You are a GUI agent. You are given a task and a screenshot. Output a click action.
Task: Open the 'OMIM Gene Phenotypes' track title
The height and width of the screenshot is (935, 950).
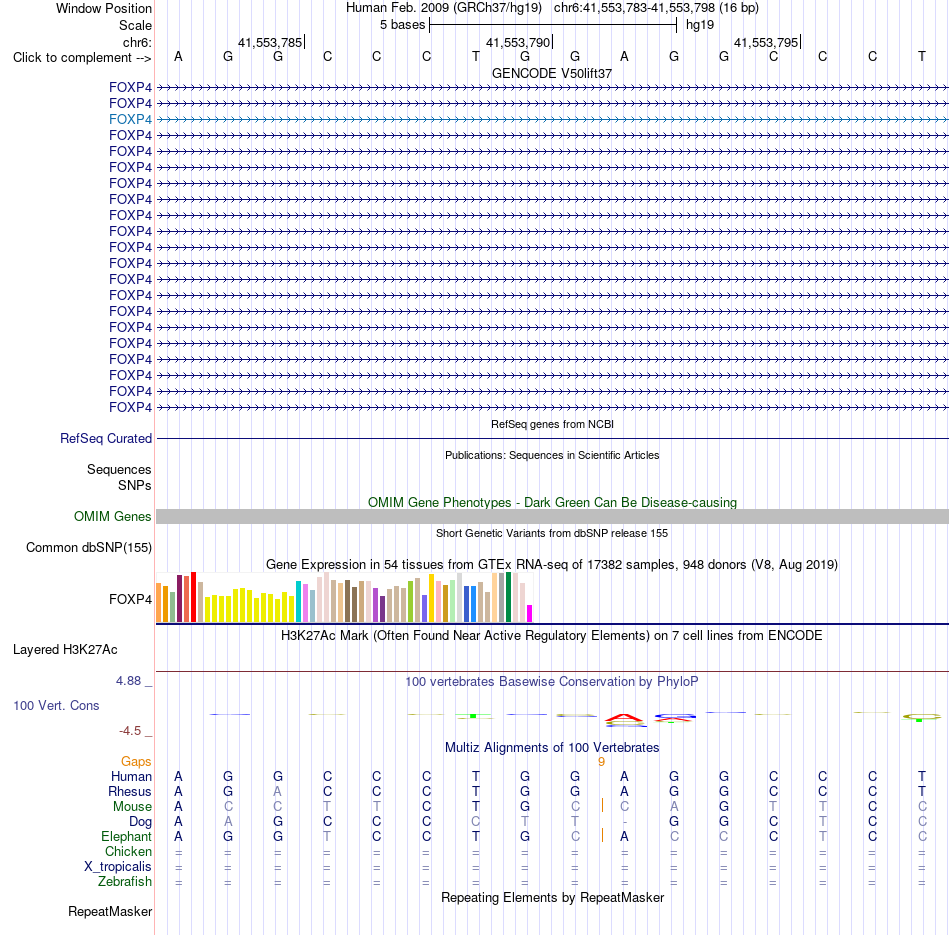(552, 502)
